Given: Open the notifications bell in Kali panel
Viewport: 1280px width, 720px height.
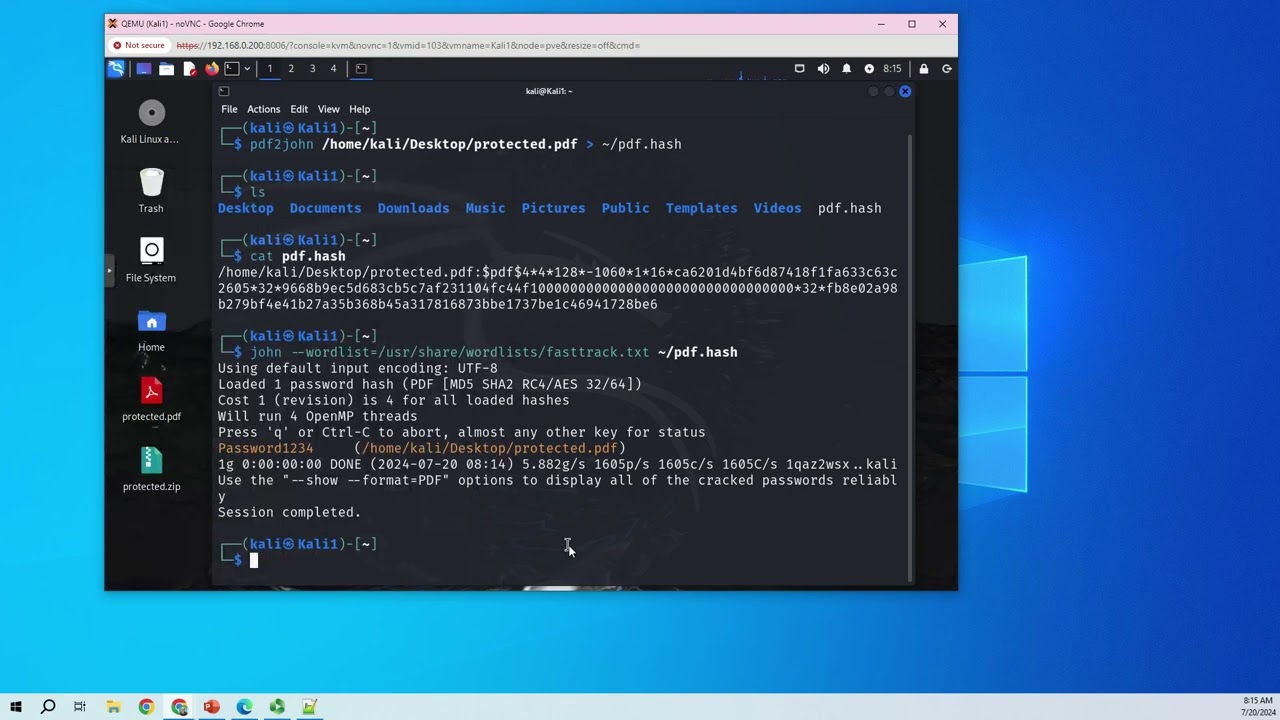Looking at the screenshot, I should click(846, 69).
